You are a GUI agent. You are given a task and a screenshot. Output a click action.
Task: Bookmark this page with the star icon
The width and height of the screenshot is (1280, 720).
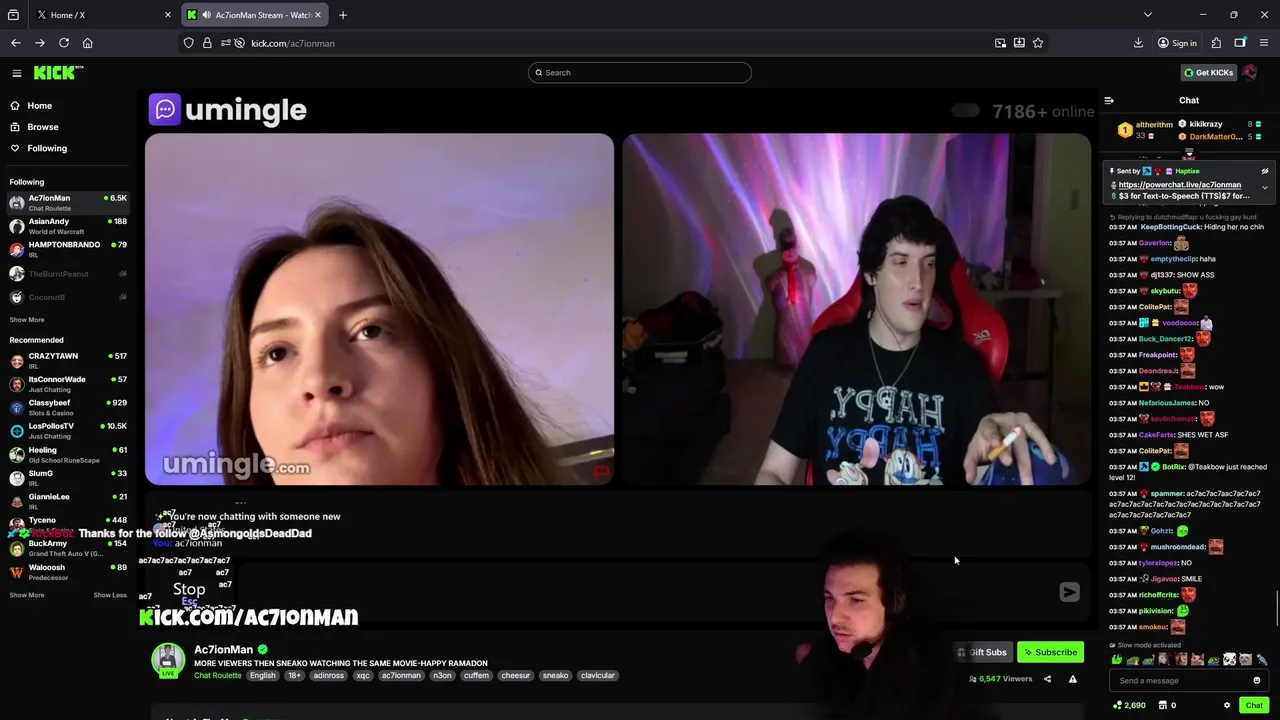tap(1038, 43)
